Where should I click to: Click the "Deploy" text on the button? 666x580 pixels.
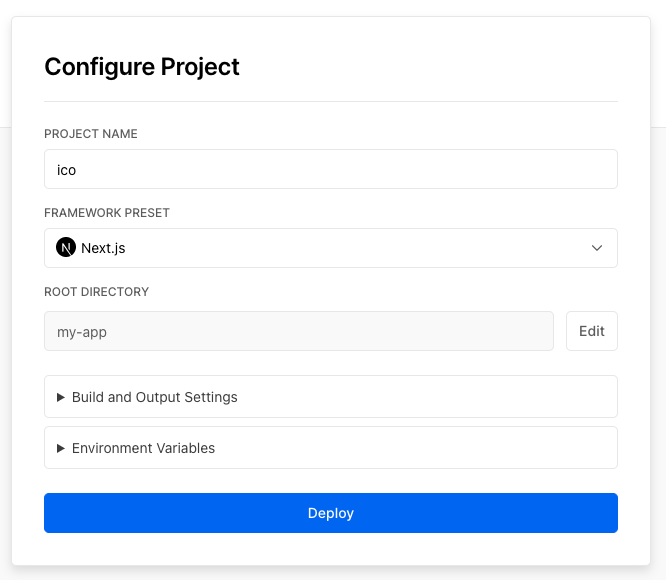pos(331,513)
